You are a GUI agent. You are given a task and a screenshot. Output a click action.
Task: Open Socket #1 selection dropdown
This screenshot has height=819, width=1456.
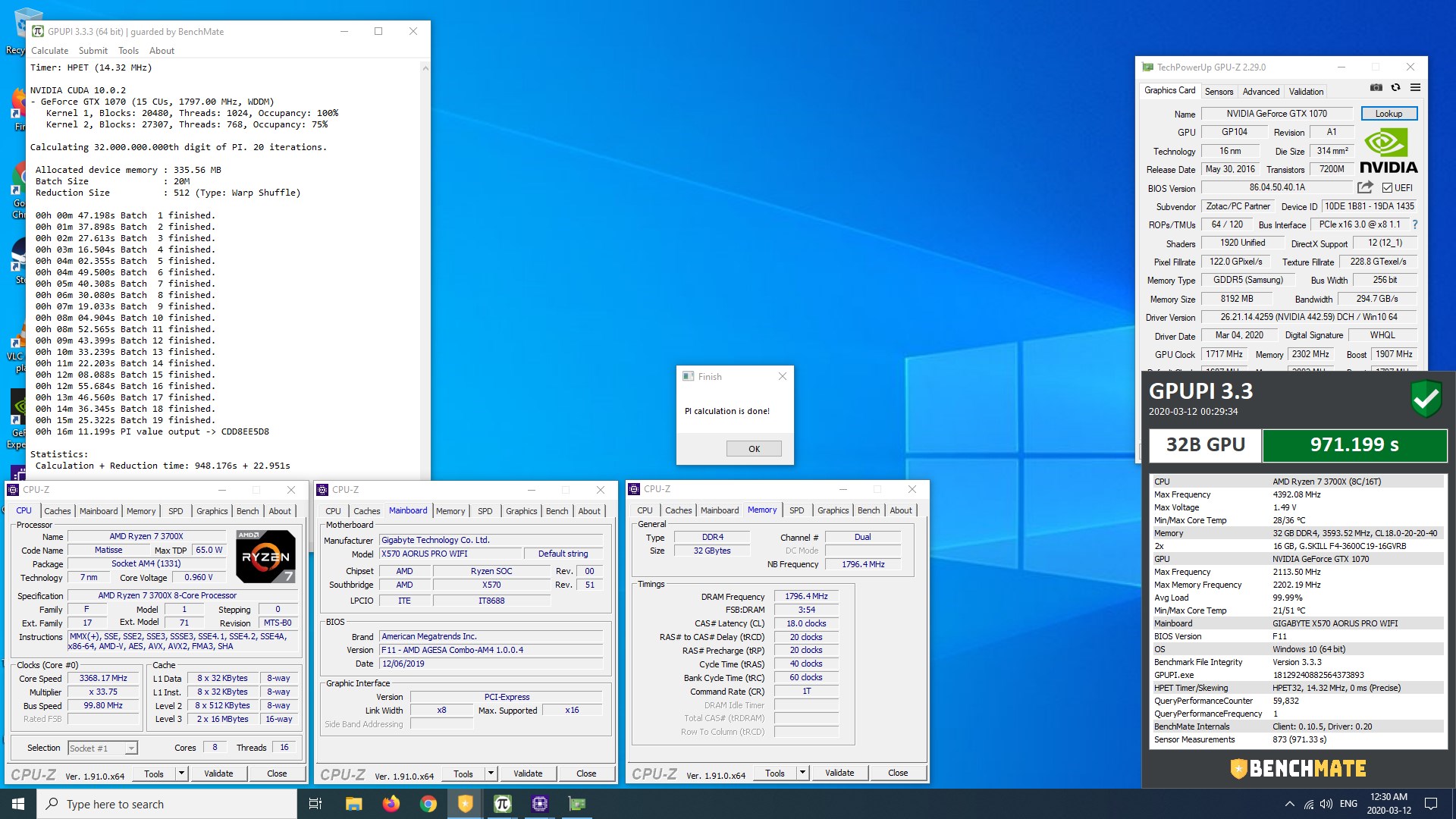coord(103,748)
